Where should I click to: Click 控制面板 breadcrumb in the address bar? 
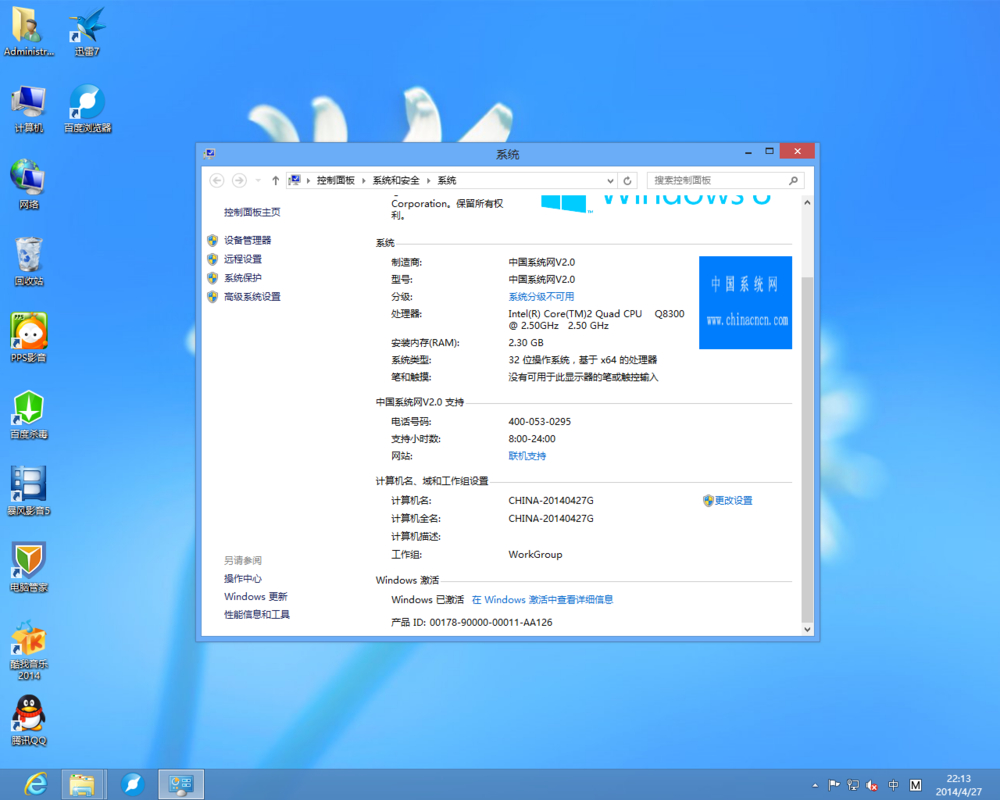pyautogui.click(x=335, y=181)
